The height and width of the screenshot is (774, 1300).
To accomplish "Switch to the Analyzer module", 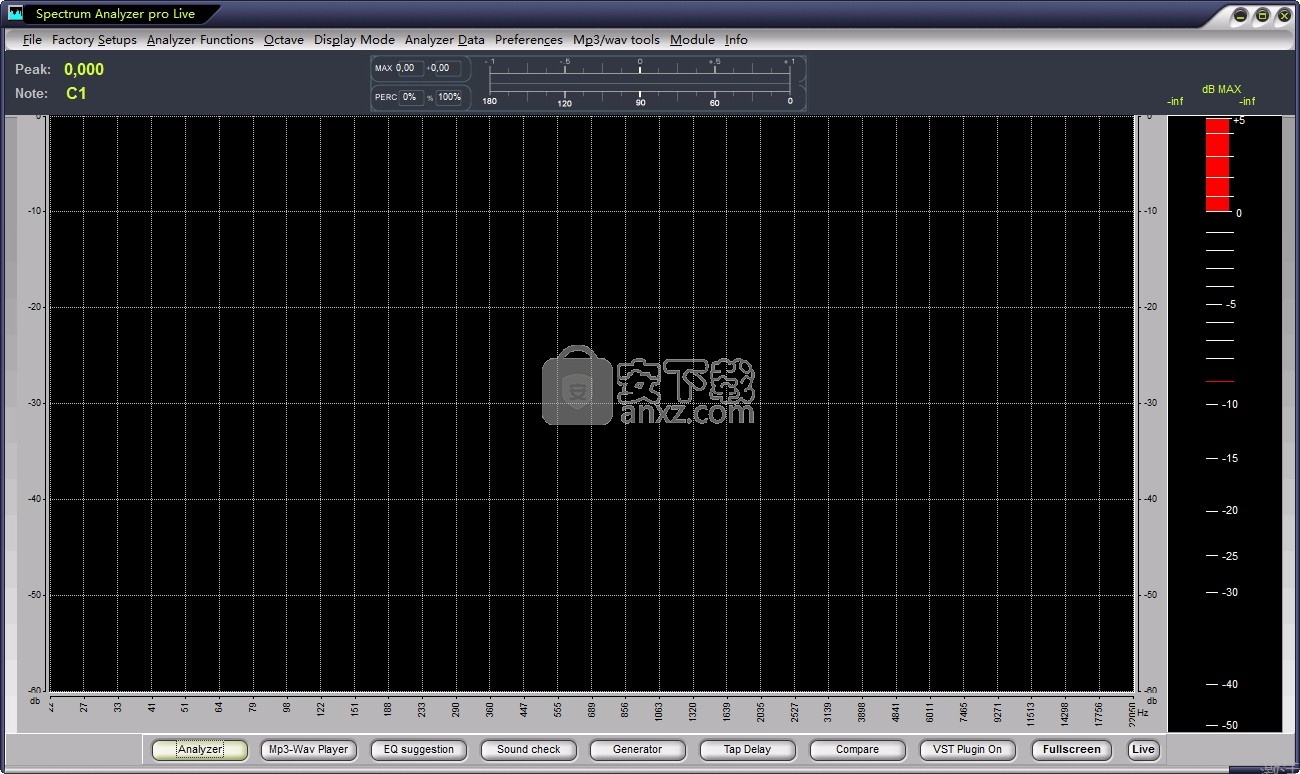I will [x=200, y=749].
